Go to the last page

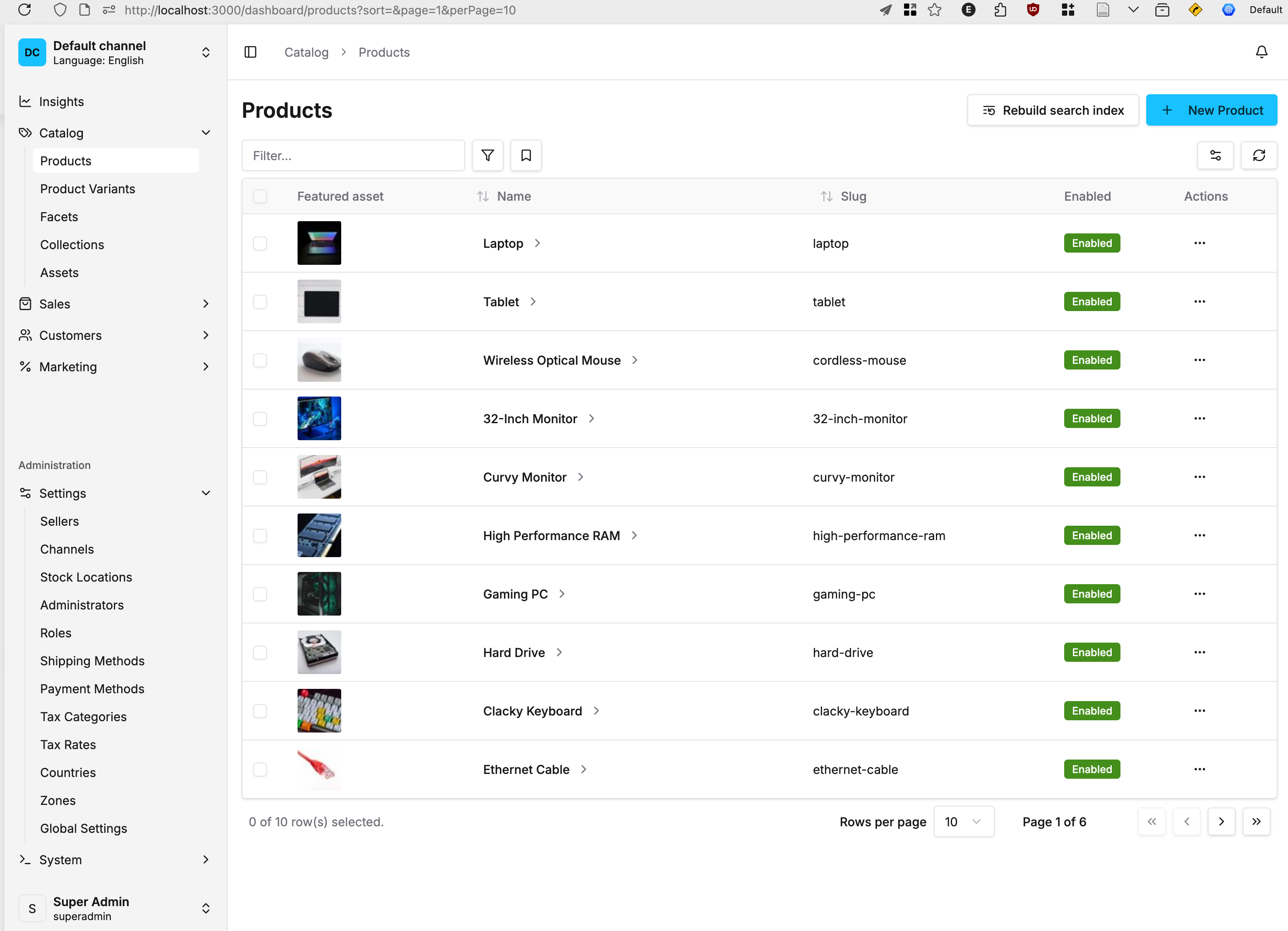click(x=1256, y=821)
